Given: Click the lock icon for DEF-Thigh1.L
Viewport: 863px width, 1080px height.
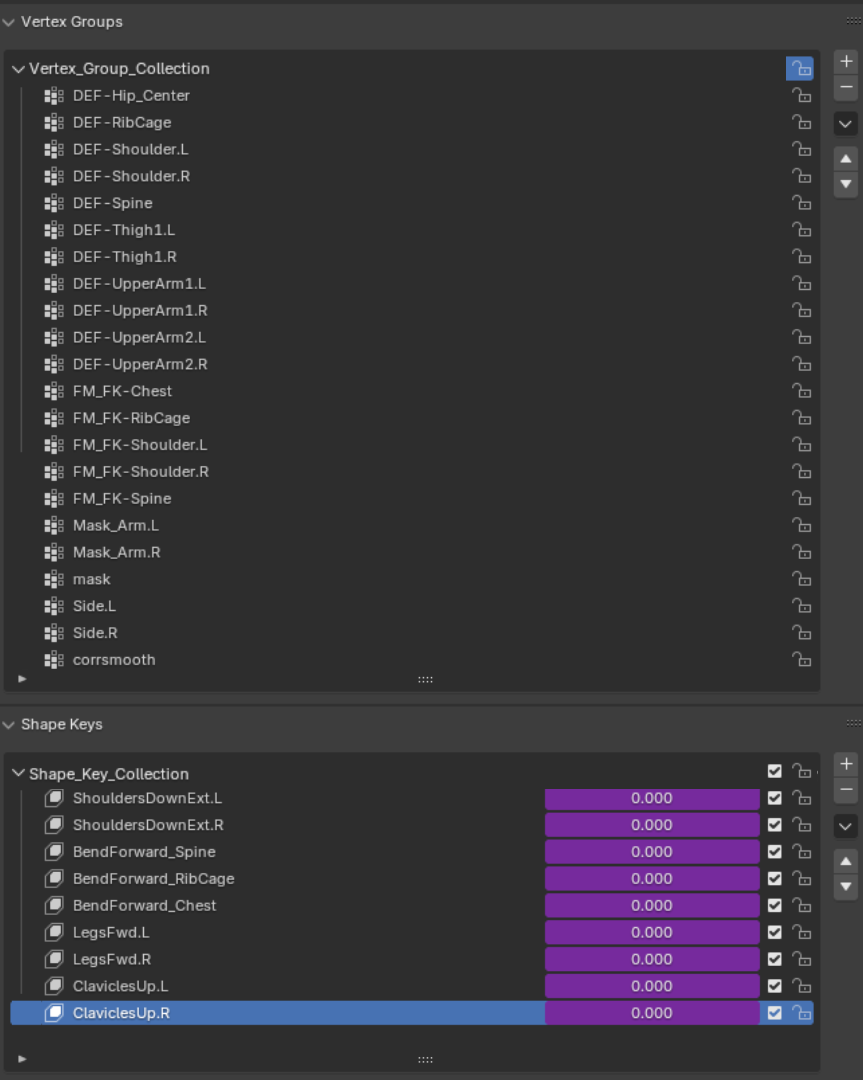Looking at the screenshot, I should click(x=801, y=230).
